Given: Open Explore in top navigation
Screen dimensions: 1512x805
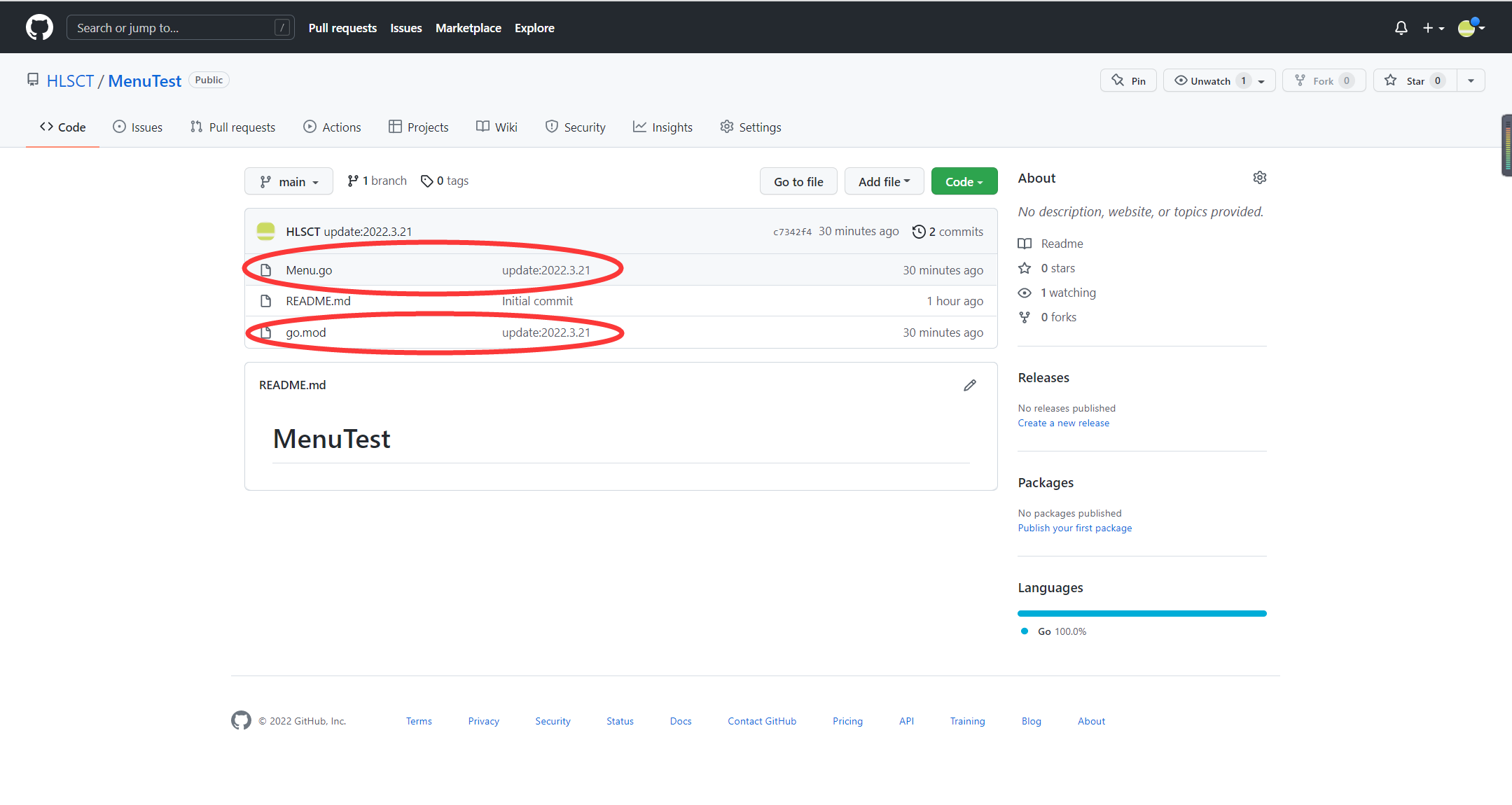Looking at the screenshot, I should coord(534,28).
